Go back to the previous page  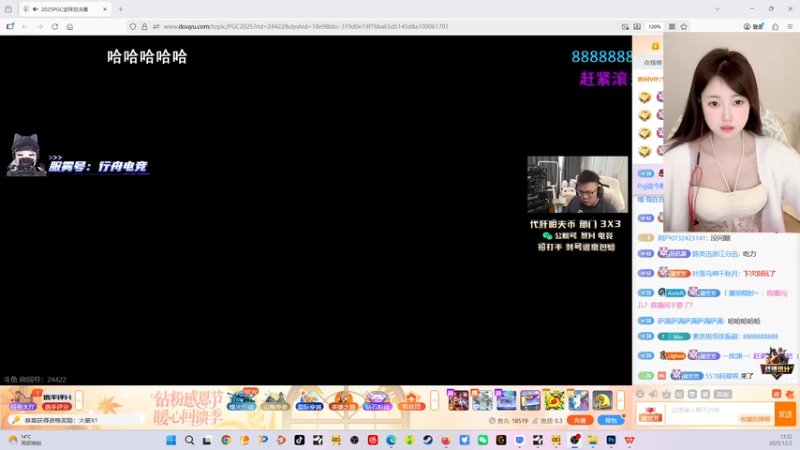(24, 27)
